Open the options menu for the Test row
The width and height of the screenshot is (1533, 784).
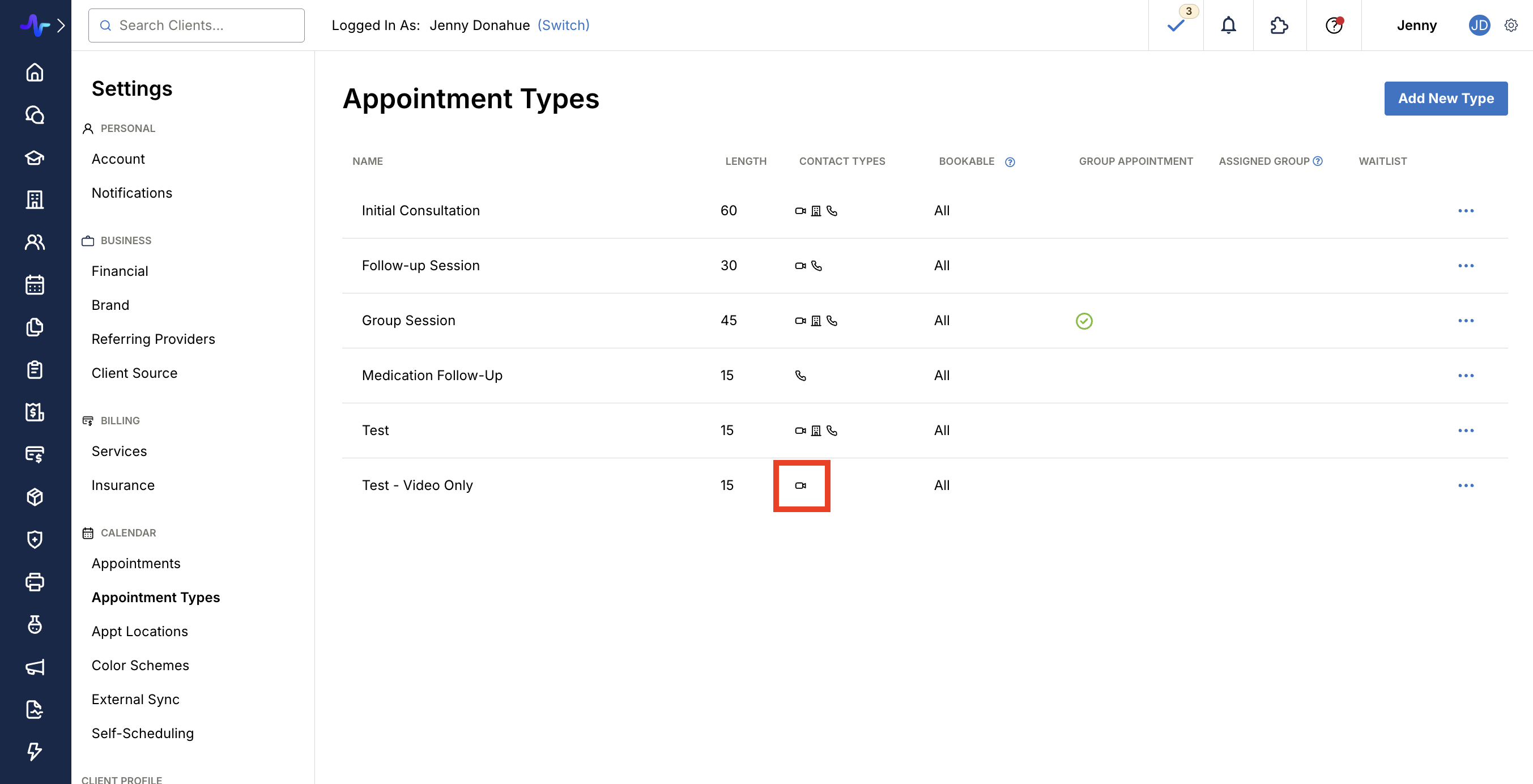click(x=1466, y=430)
